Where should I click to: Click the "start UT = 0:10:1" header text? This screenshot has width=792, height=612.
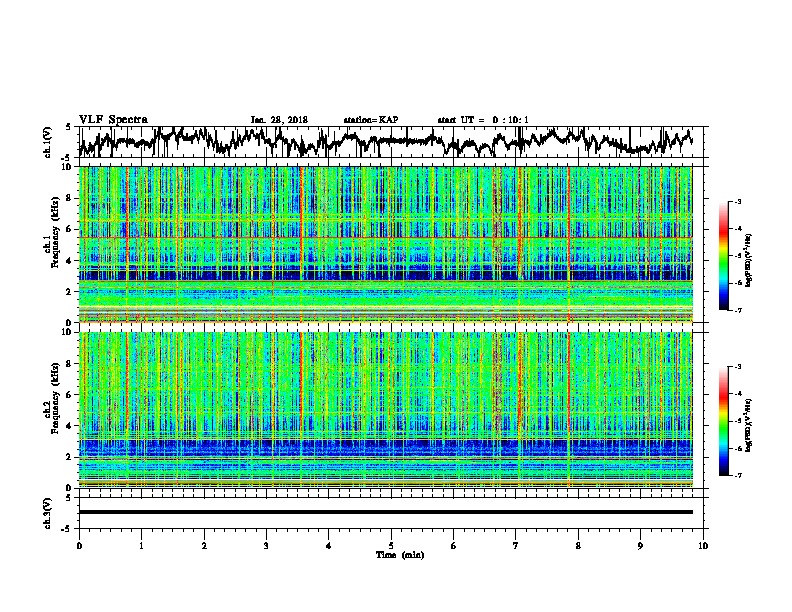tap(483, 120)
